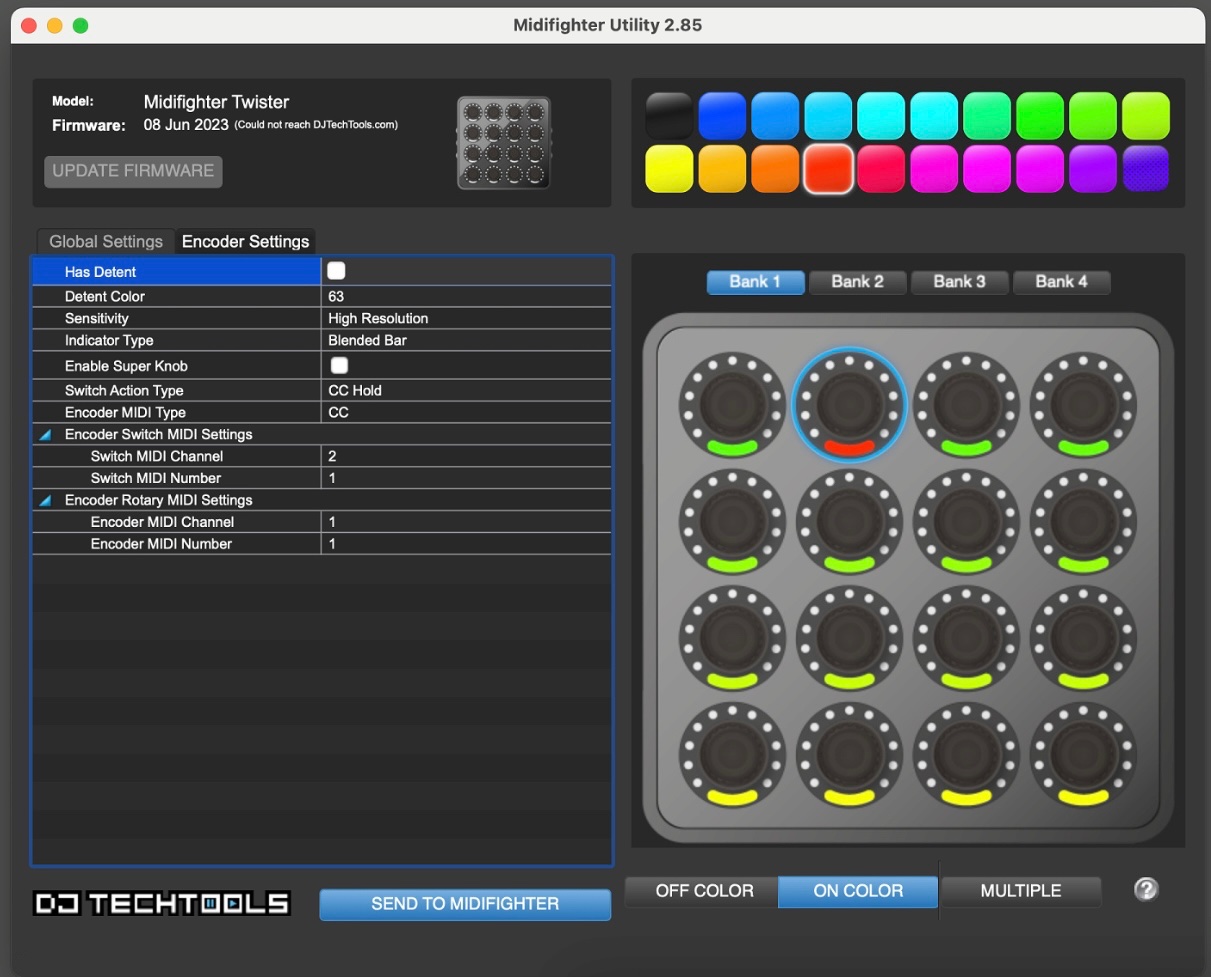Viewport: 1211px width, 977px height.
Task: Enable the Super Knob checkbox
Action: (x=340, y=365)
